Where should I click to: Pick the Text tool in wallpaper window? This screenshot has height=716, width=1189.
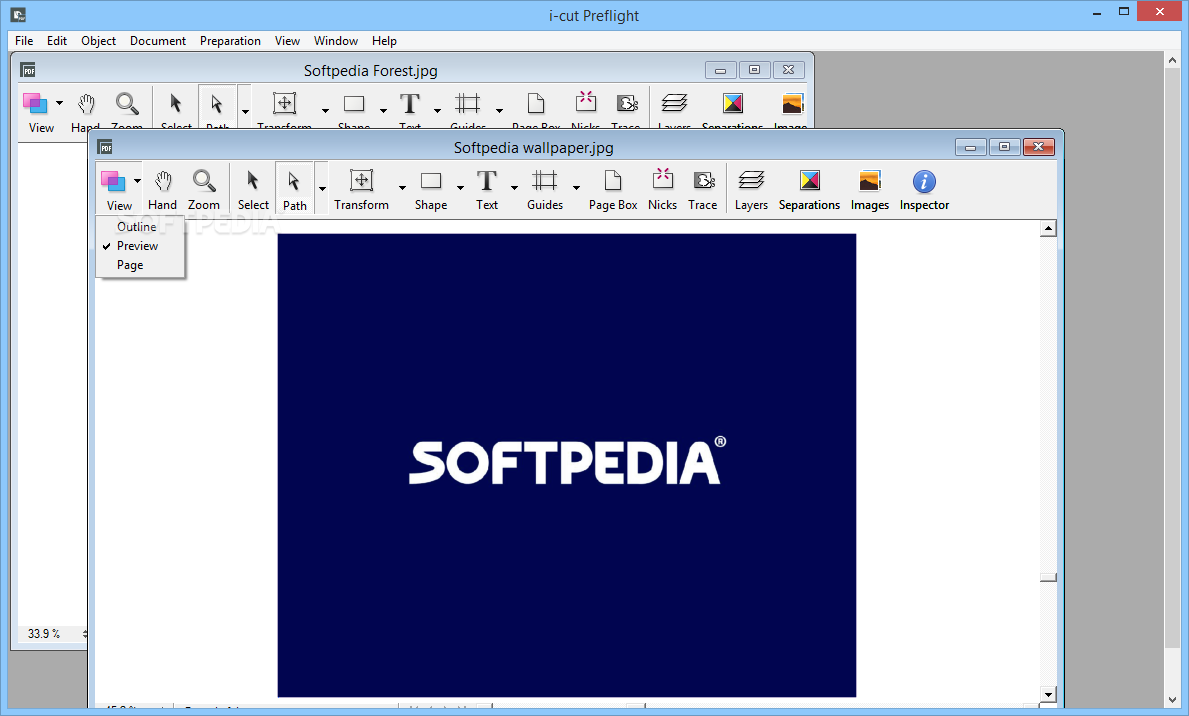tap(487, 189)
